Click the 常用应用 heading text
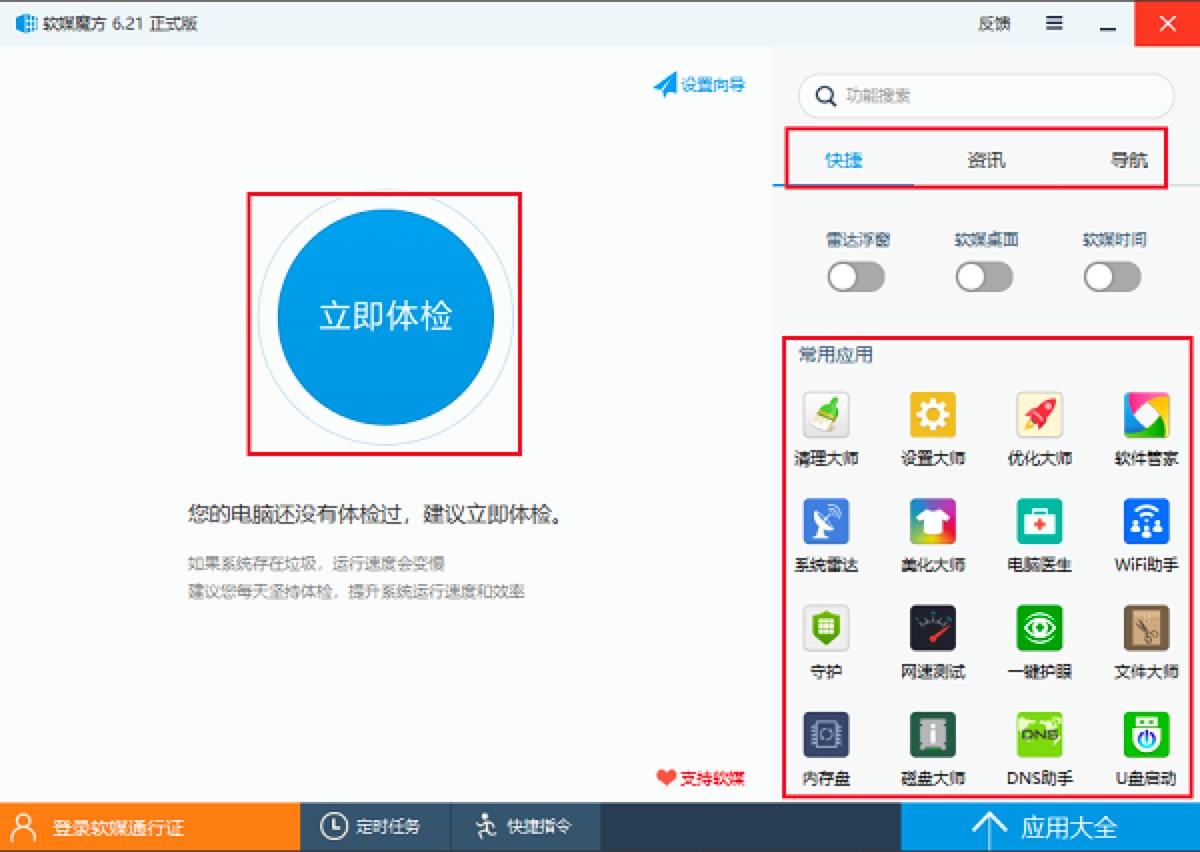The image size is (1200, 852). [x=836, y=355]
